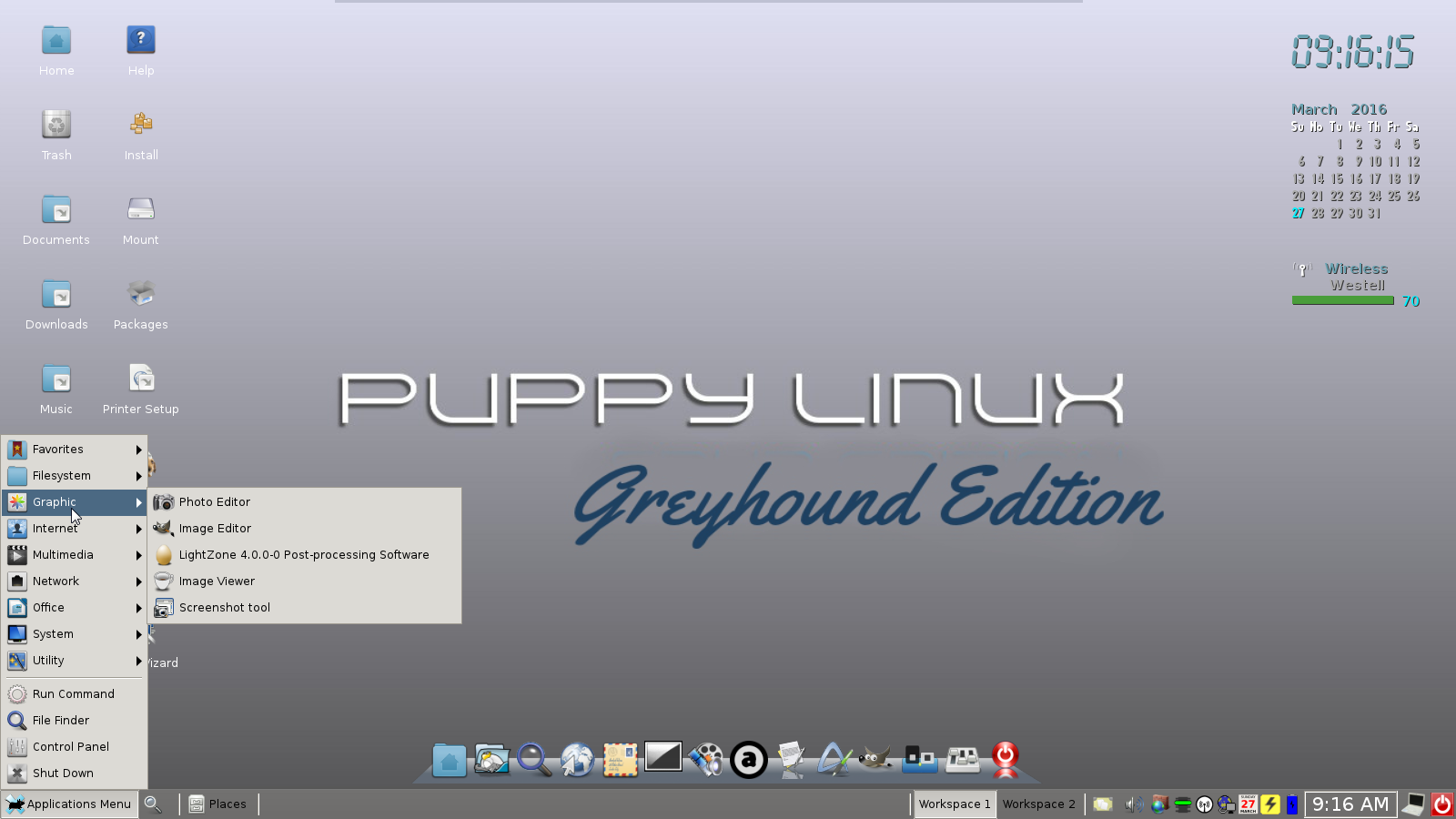The width and height of the screenshot is (1456, 819).
Task: Expand the System submenu
Action: click(75, 634)
